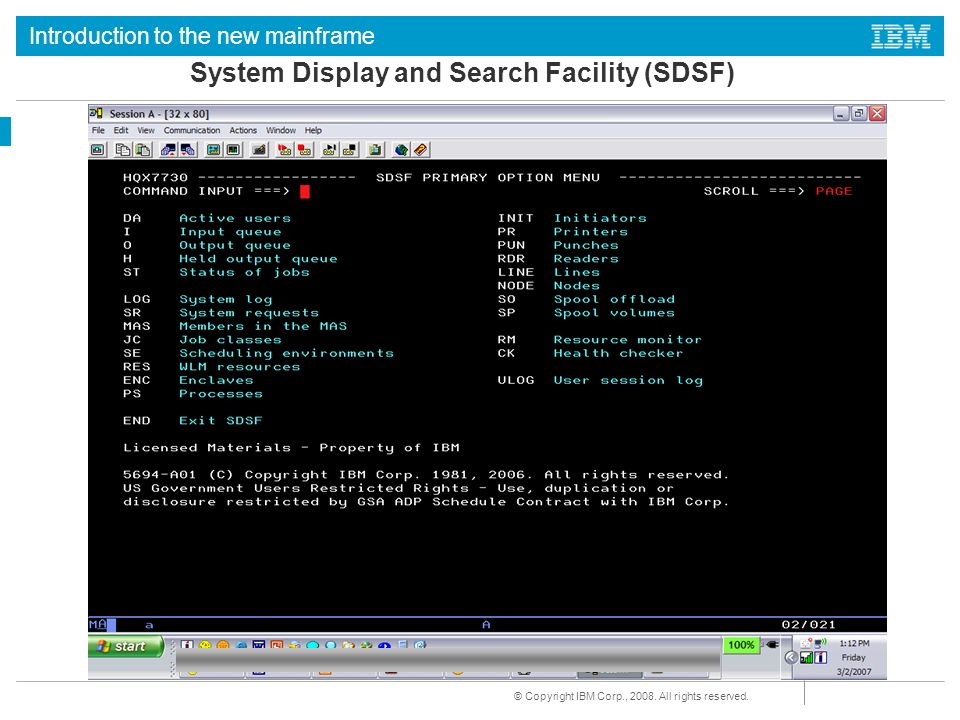Click the 'Initiators' option text
960x720 pixels.
[x=600, y=218]
